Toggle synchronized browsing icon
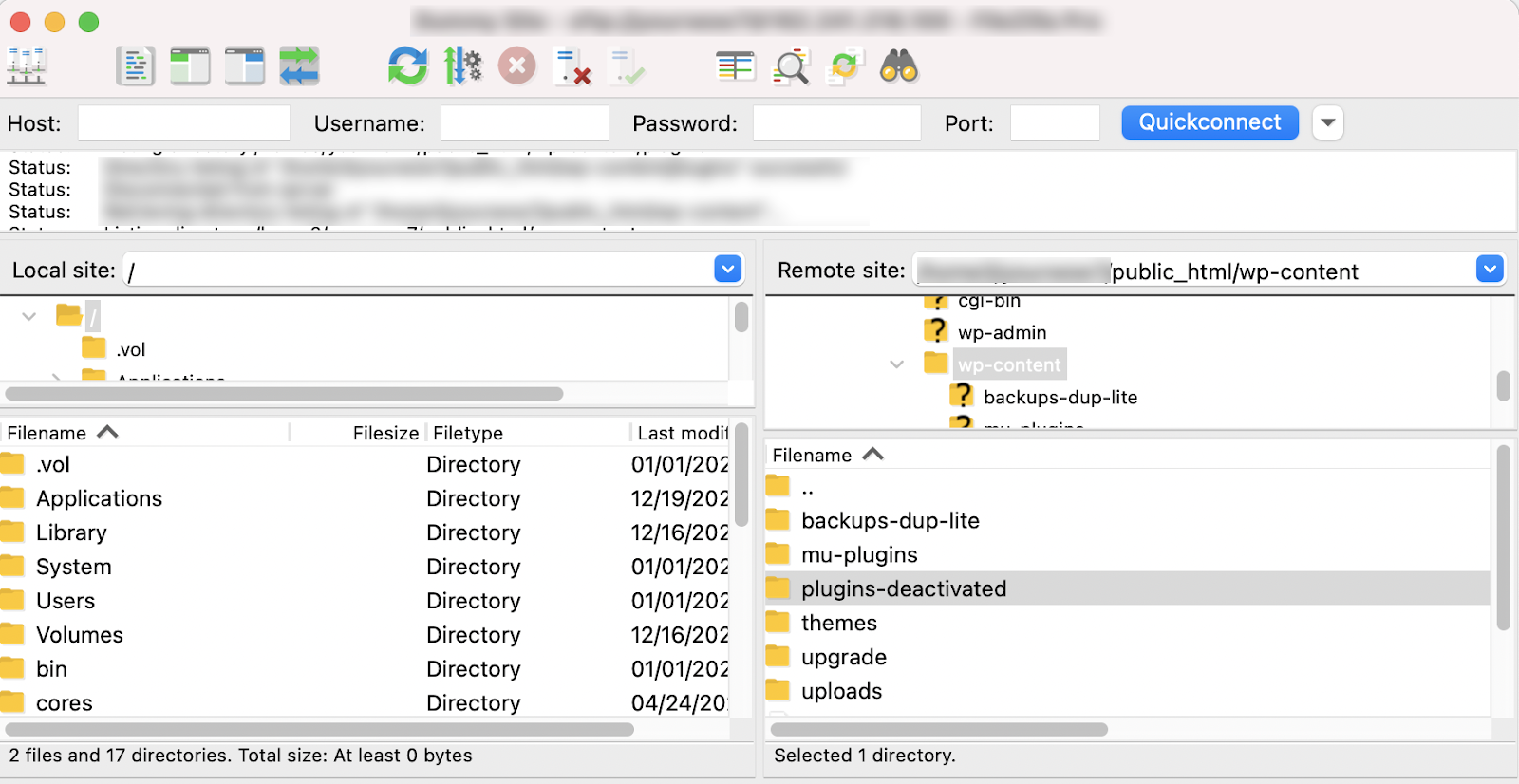Screen dimensions: 1519x784 [845, 66]
